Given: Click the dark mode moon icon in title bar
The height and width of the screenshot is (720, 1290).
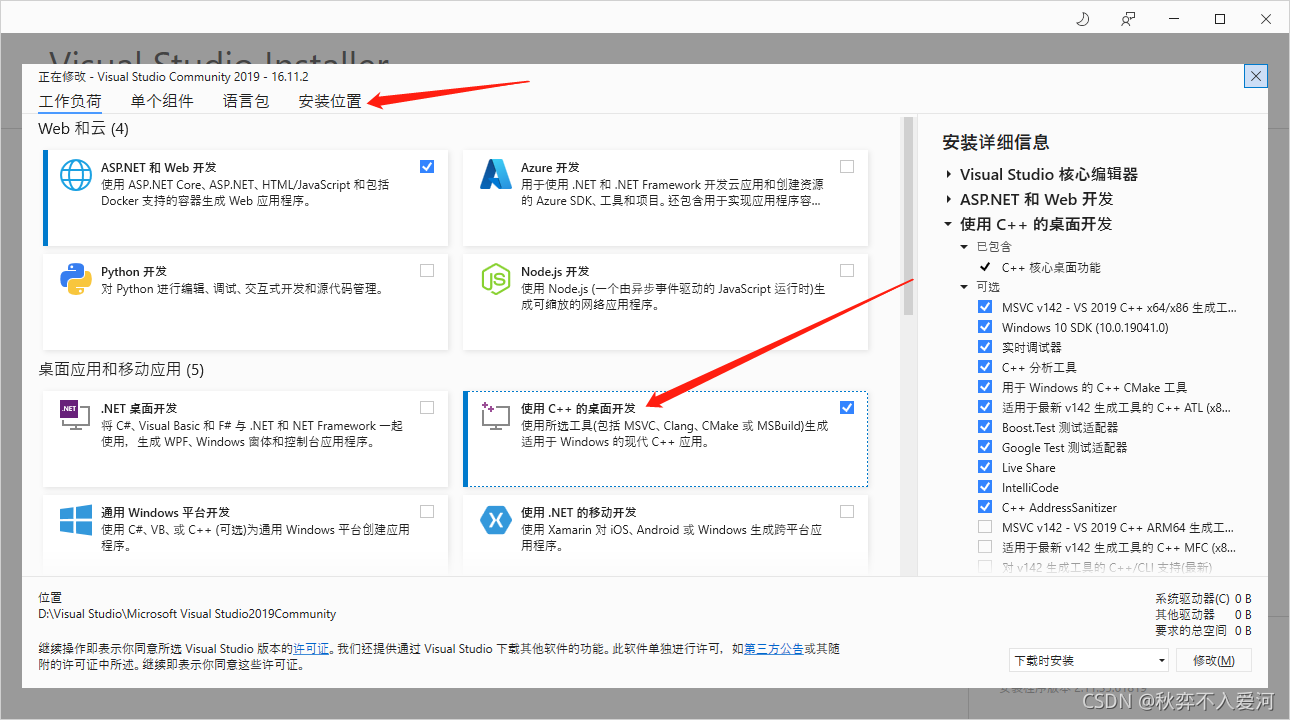Looking at the screenshot, I should pos(1082,19).
